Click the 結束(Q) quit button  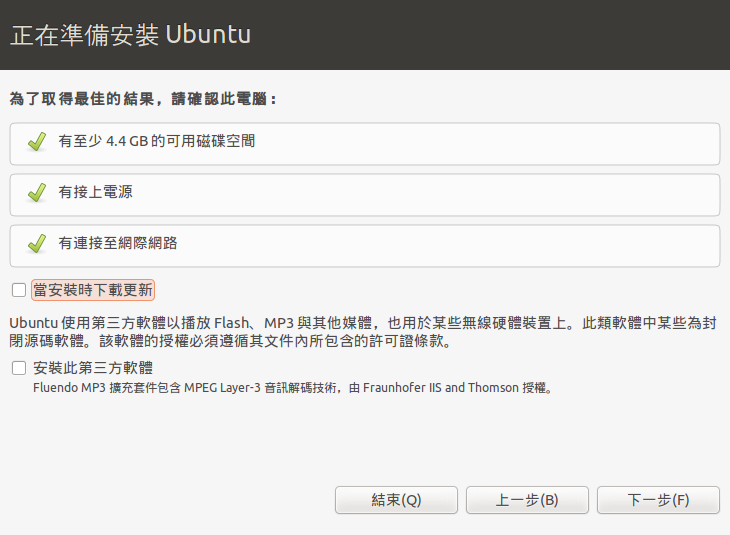click(x=396, y=500)
